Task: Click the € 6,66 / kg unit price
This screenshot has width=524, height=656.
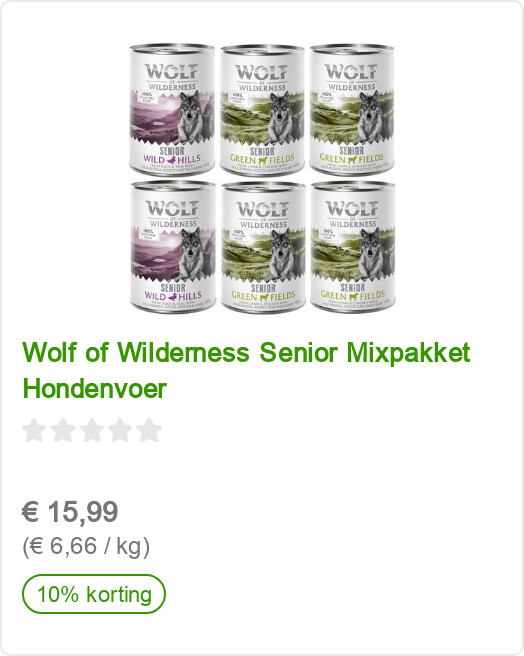Action: [86, 546]
